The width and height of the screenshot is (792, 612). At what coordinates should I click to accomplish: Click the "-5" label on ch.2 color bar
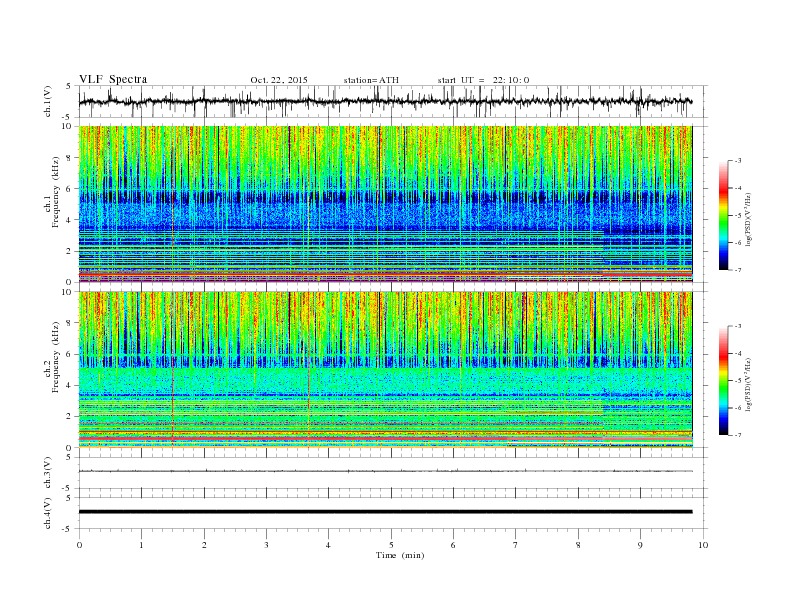point(738,381)
